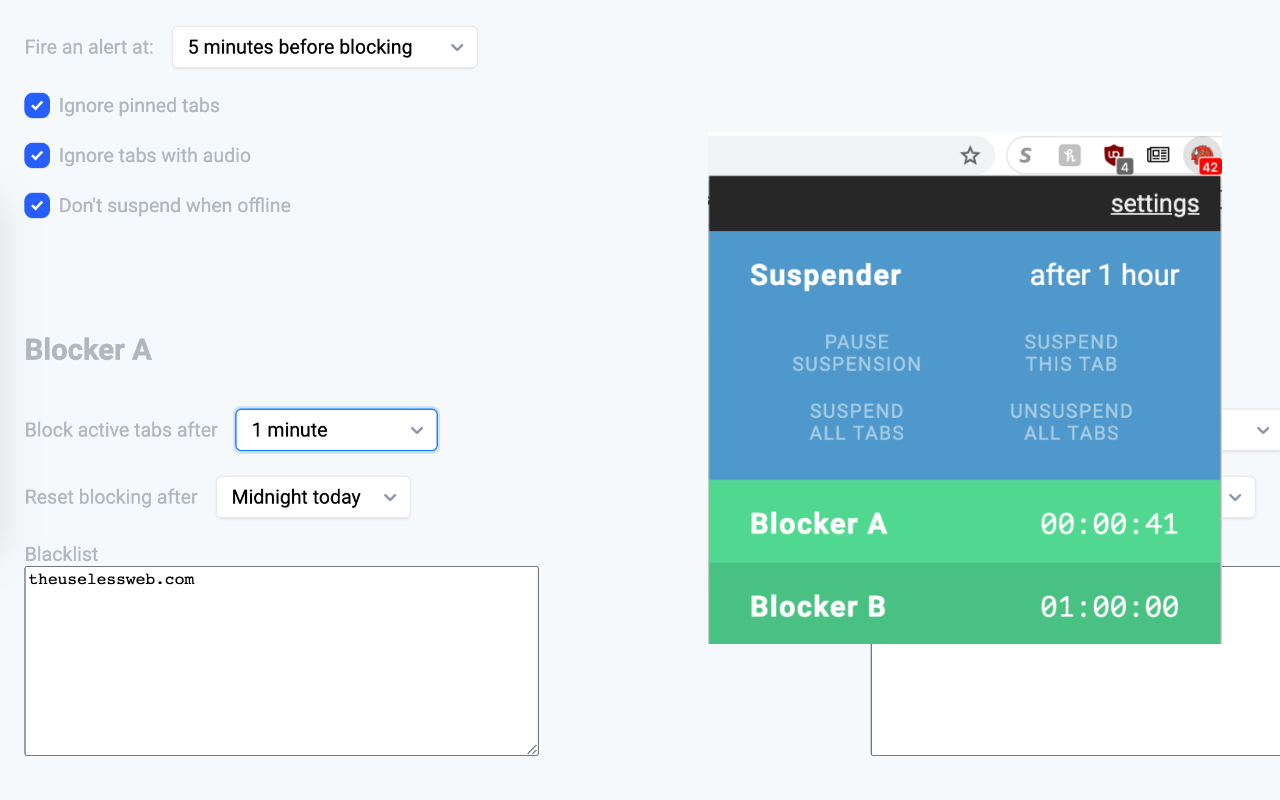1280x800 pixels.
Task: Open the Fire an alert at dropdown
Action: point(324,47)
